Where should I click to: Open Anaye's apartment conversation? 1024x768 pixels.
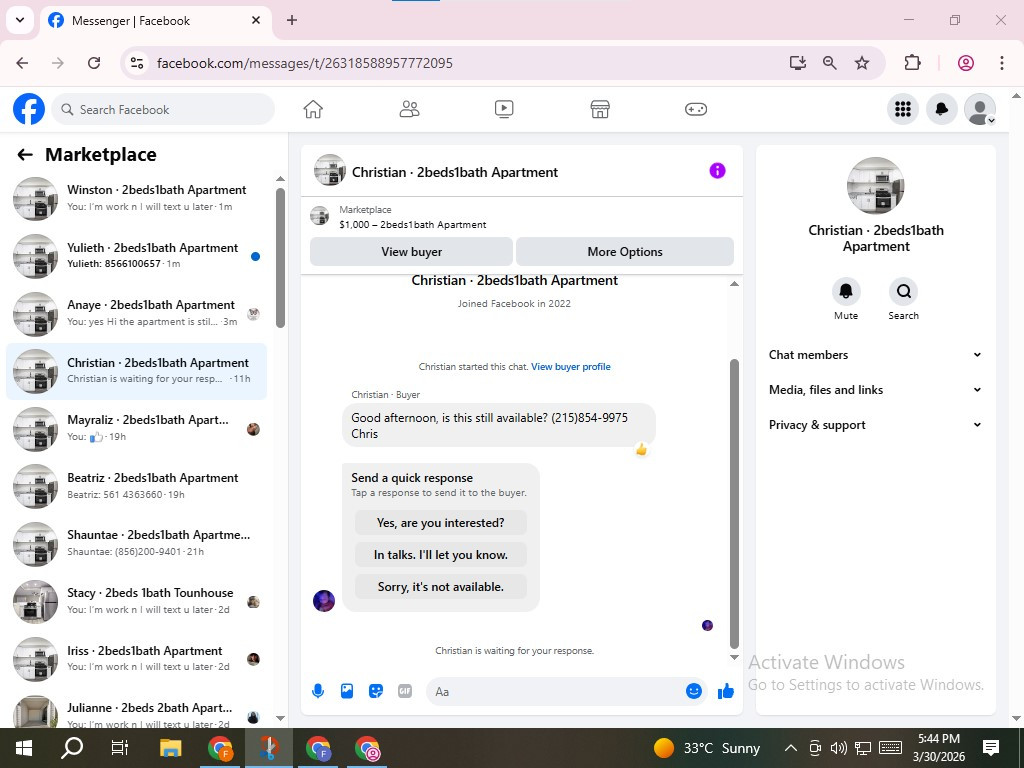tap(136, 313)
